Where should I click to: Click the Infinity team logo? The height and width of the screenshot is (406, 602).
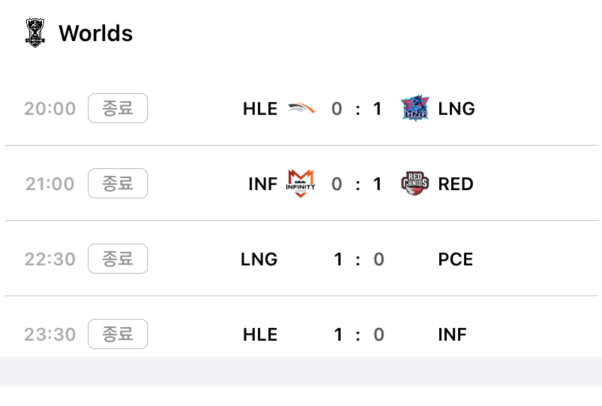[301, 184]
